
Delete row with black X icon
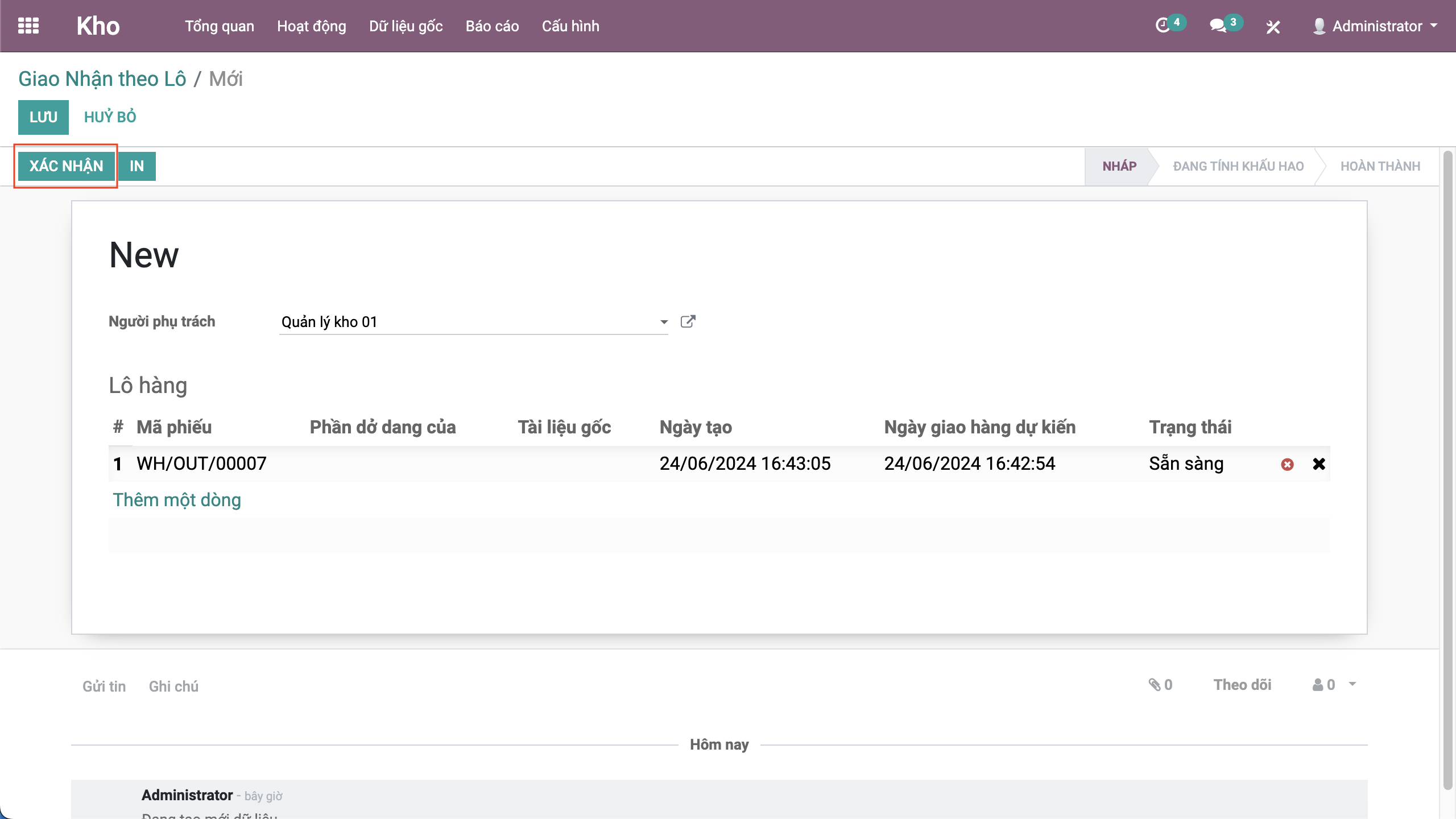(x=1319, y=464)
